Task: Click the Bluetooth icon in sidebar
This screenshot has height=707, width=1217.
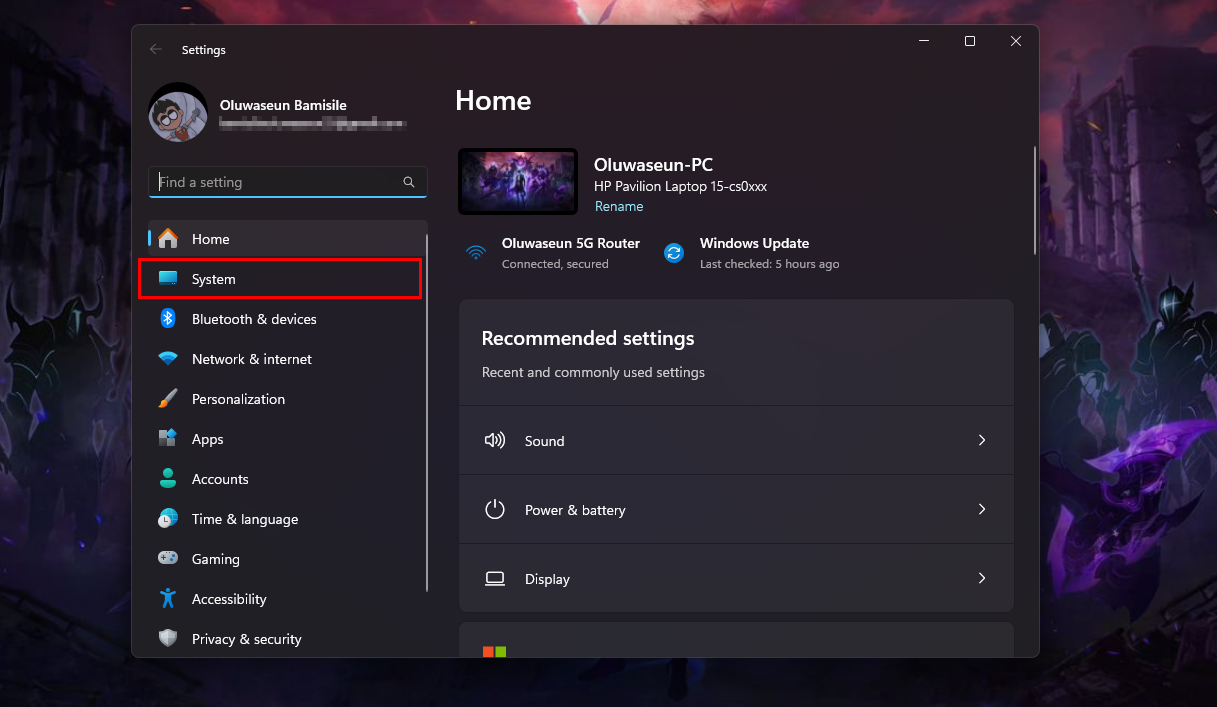Action: tap(168, 319)
